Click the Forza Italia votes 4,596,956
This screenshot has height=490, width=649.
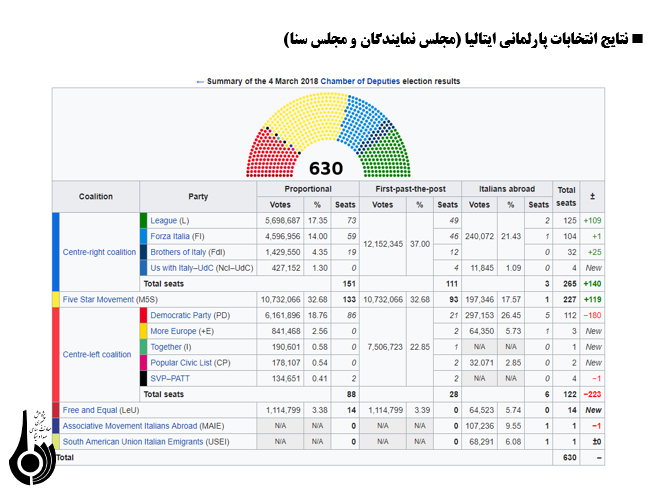283,236
